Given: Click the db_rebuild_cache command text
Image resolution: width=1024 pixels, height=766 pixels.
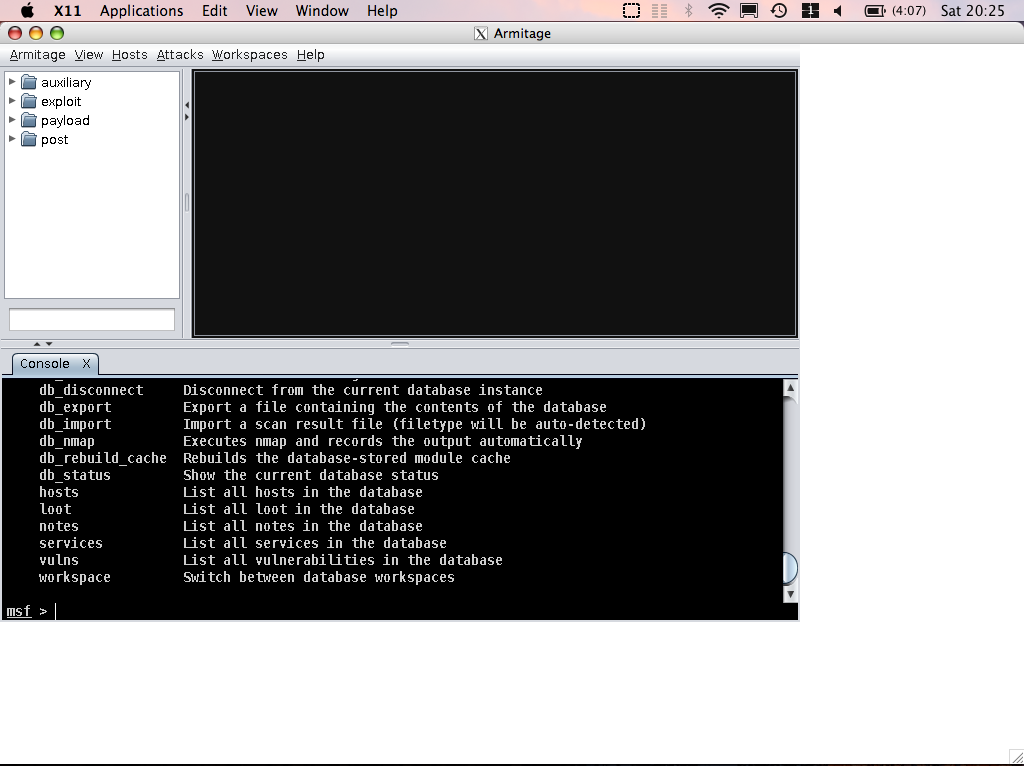Looking at the screenshot, I should (x=103, y=458).
